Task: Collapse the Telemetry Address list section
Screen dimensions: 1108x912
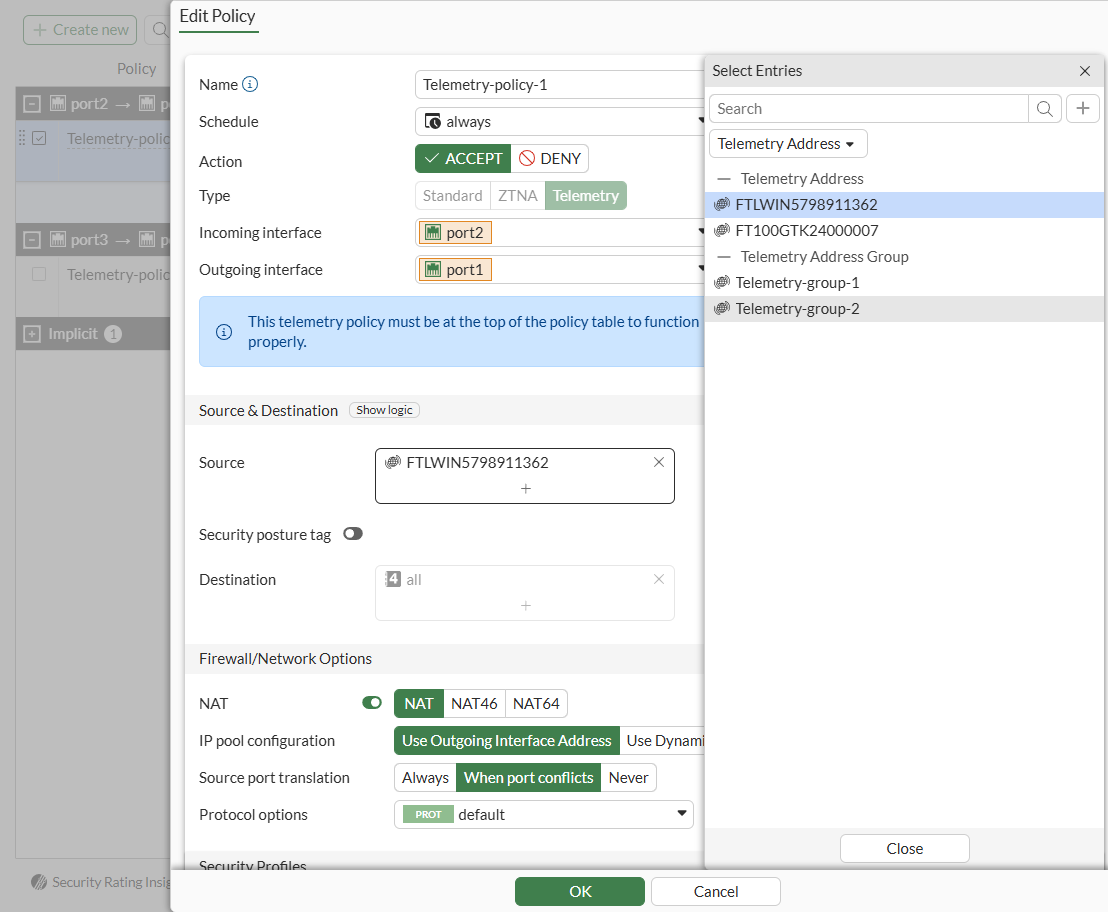Action: (x=724, y=179)
